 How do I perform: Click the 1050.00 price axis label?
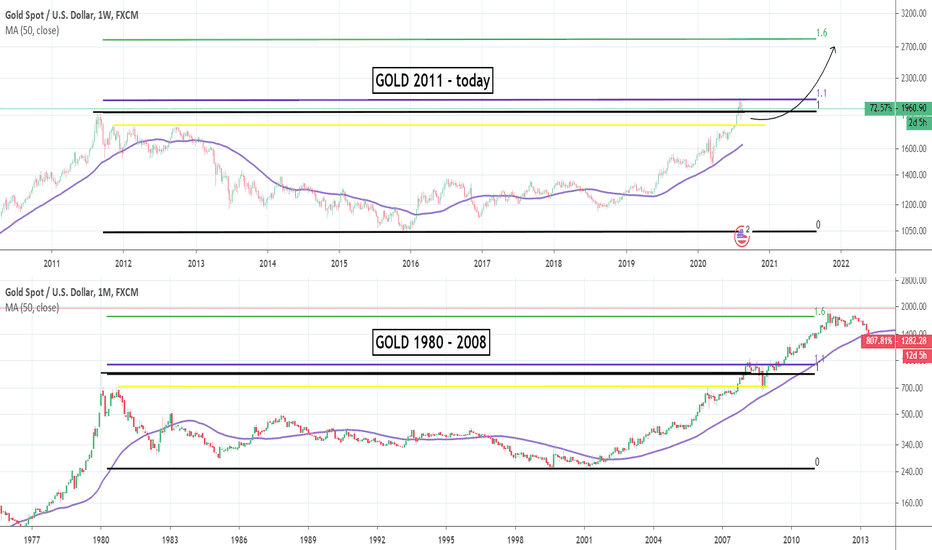click(x=913, y=231)
